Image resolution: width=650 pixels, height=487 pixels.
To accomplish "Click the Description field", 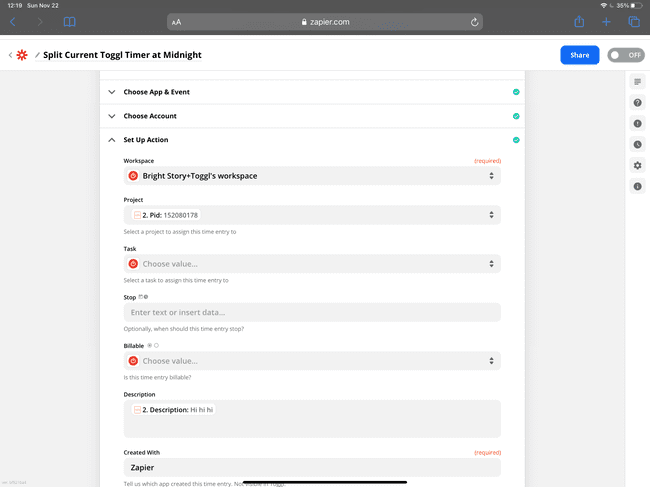I will (312, 419).
